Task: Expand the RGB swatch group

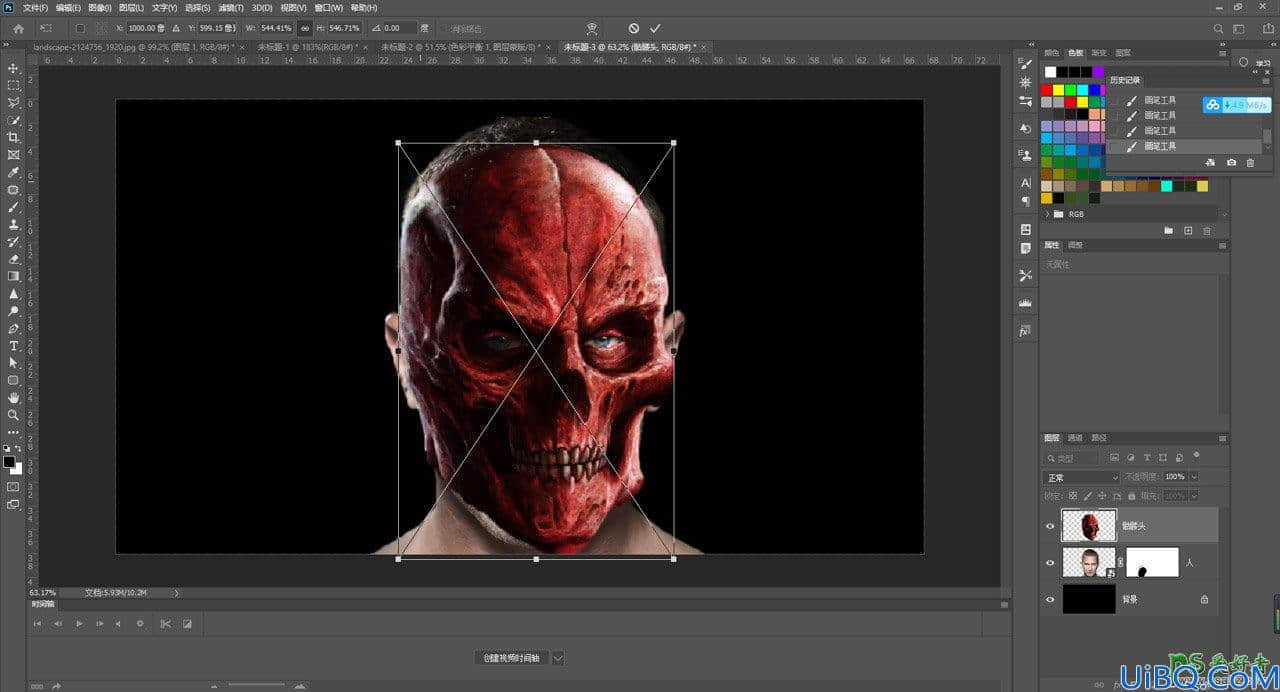Action: 1048,214
